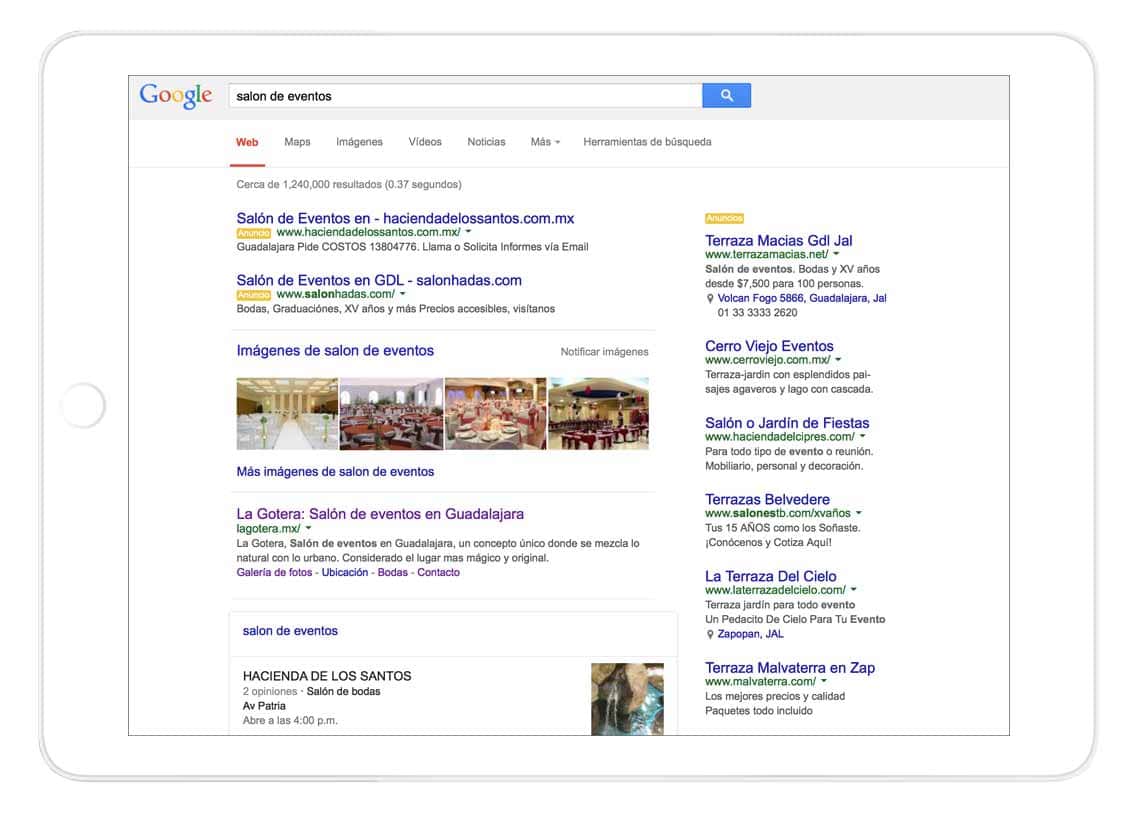Open the Terraza Macias Gdl Jal ad

tap(779, 241)
